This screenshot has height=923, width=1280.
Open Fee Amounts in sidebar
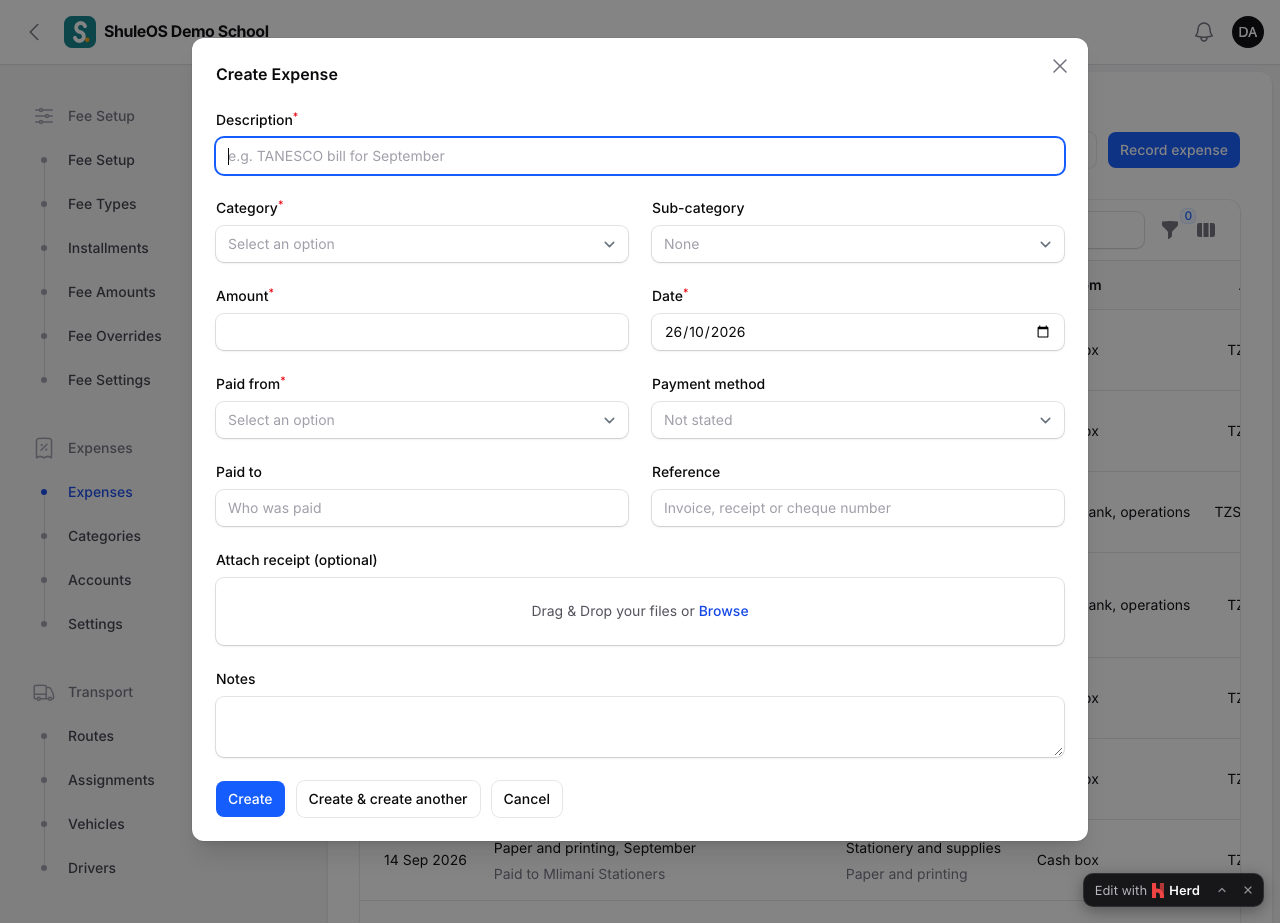[x=112, y=292]
